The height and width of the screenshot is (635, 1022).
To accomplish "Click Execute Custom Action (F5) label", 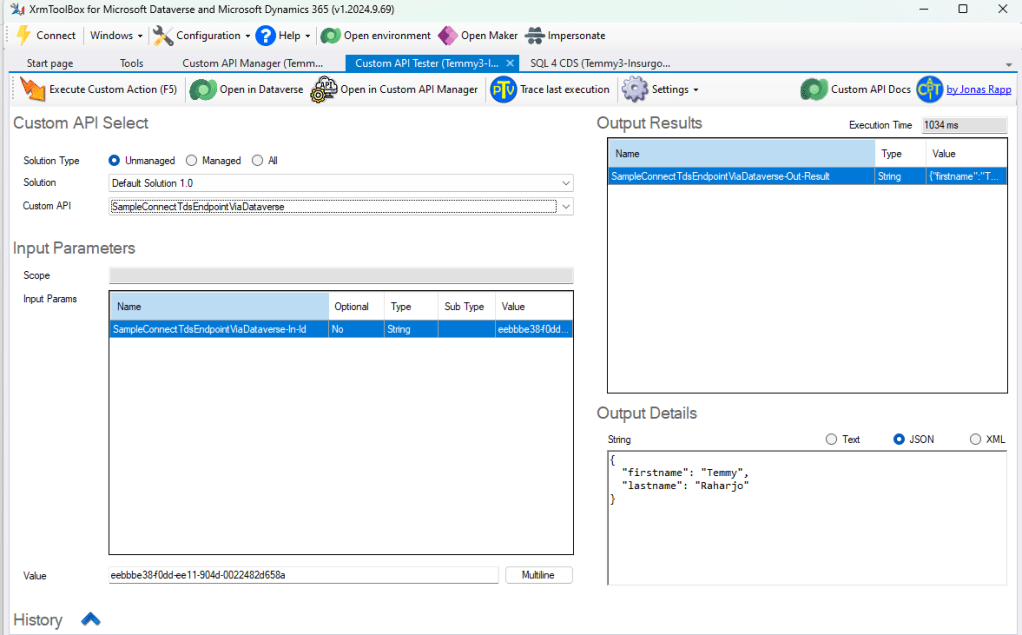I will (x=113, y=89).
